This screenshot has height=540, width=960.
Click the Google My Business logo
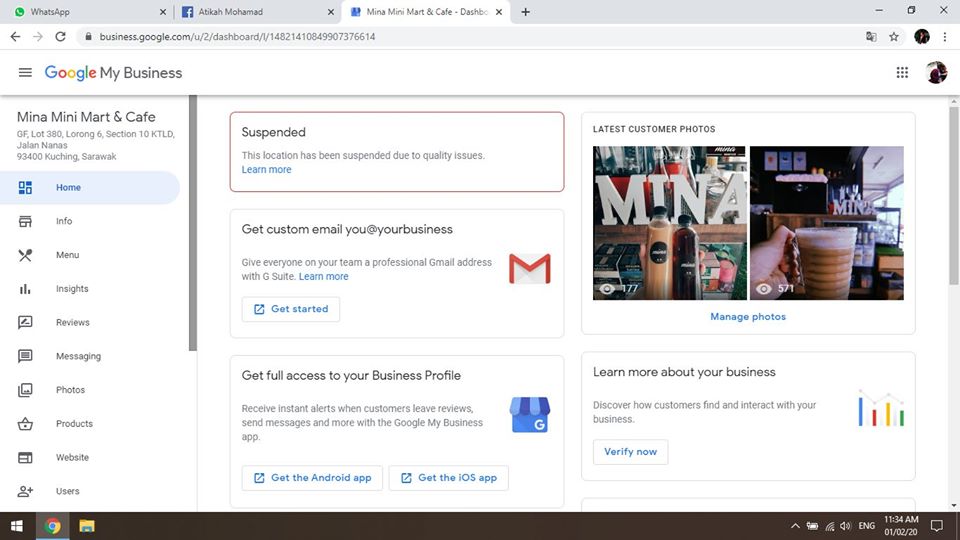pos(113,73)
